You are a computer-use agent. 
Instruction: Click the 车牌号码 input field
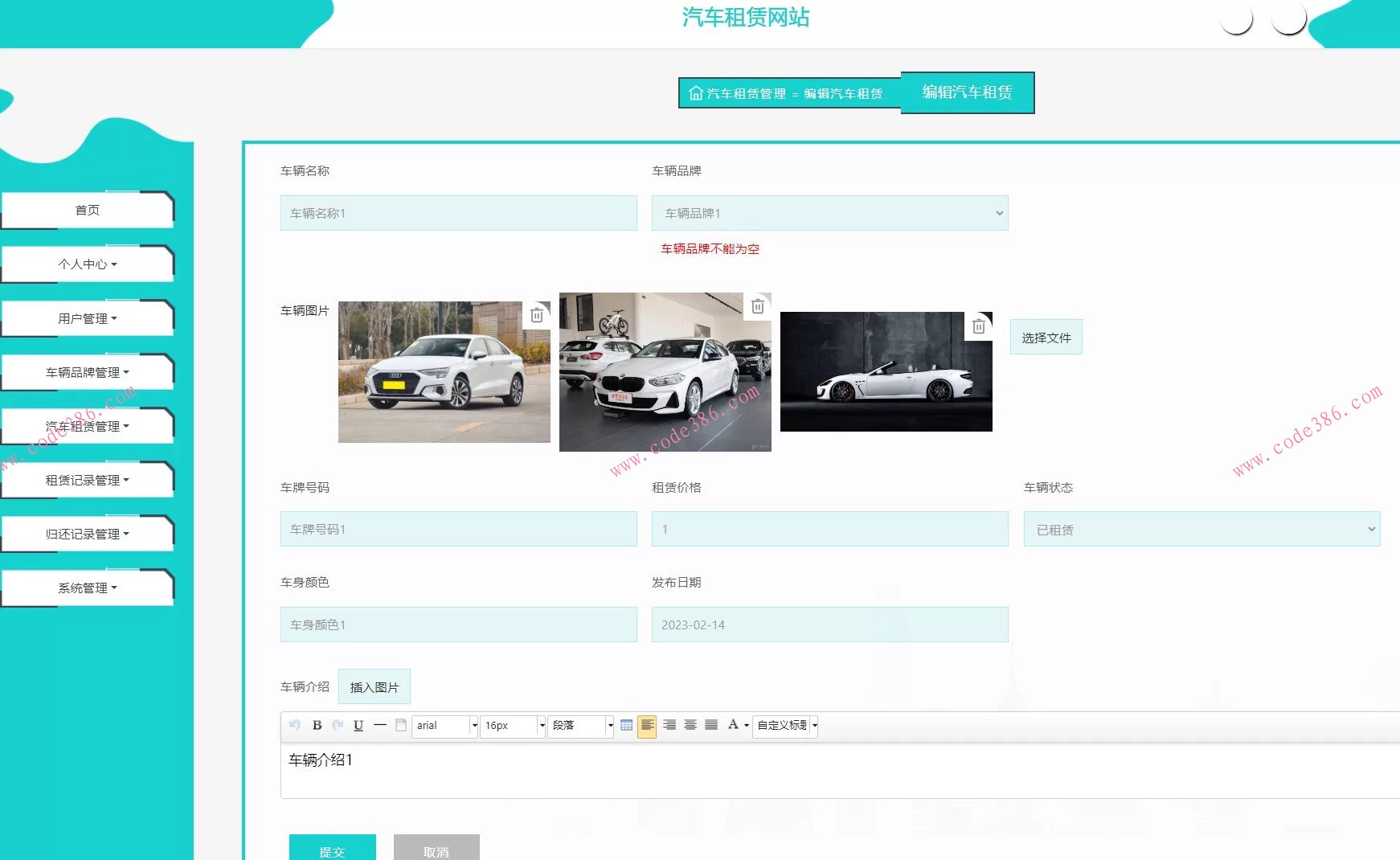coord(458,529)
